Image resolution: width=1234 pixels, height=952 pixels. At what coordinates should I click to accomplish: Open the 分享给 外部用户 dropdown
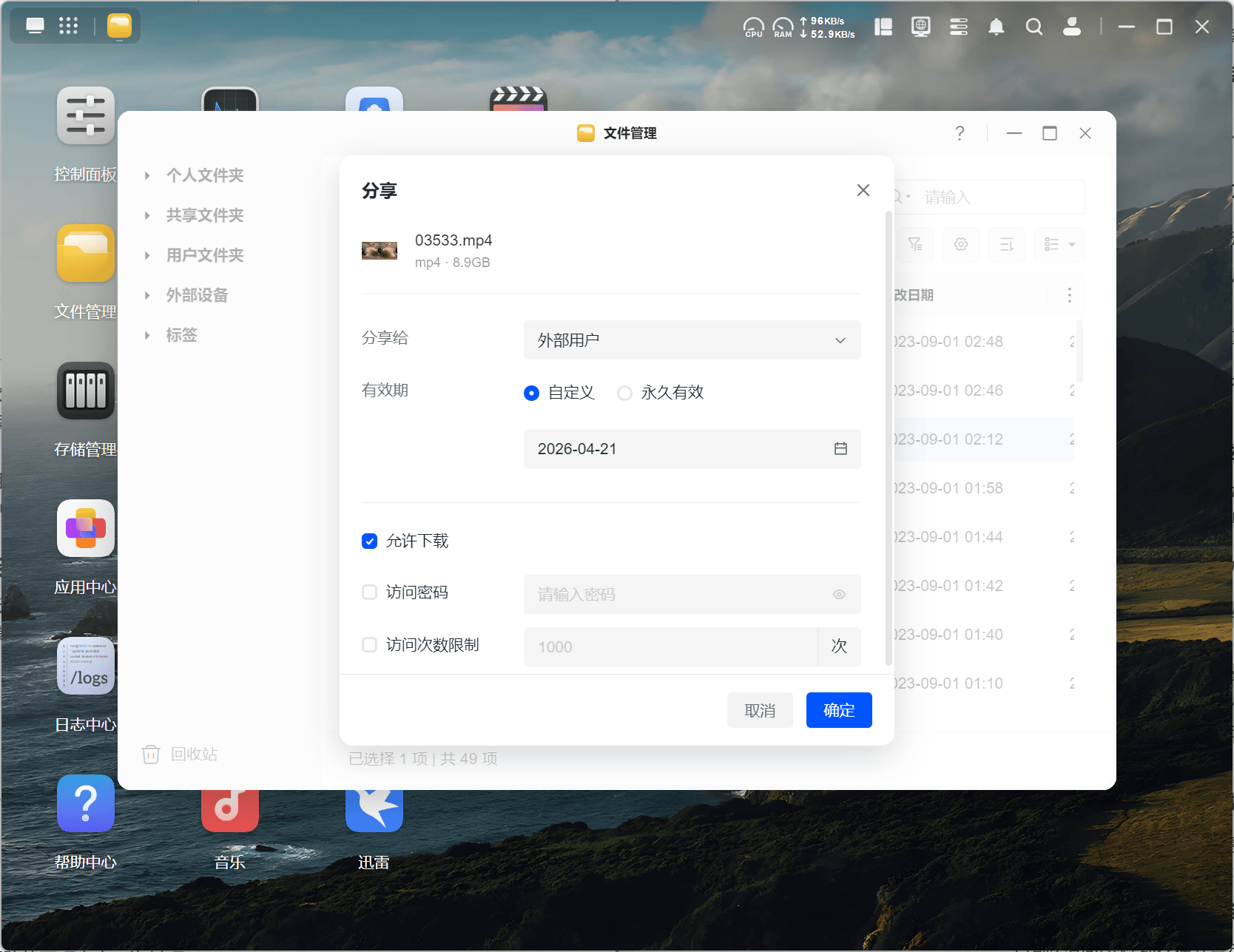692,340
